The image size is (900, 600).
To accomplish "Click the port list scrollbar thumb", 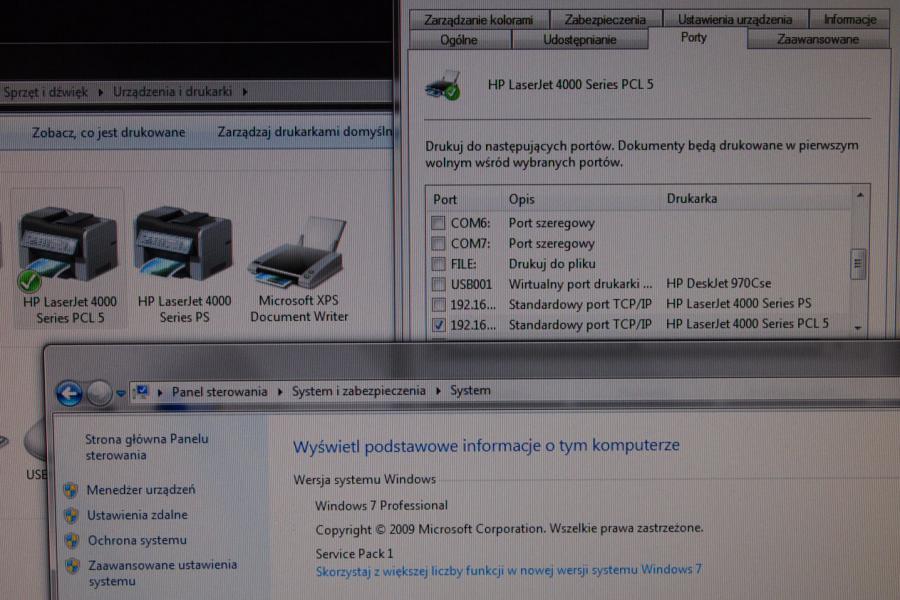I will coord(858,264).
